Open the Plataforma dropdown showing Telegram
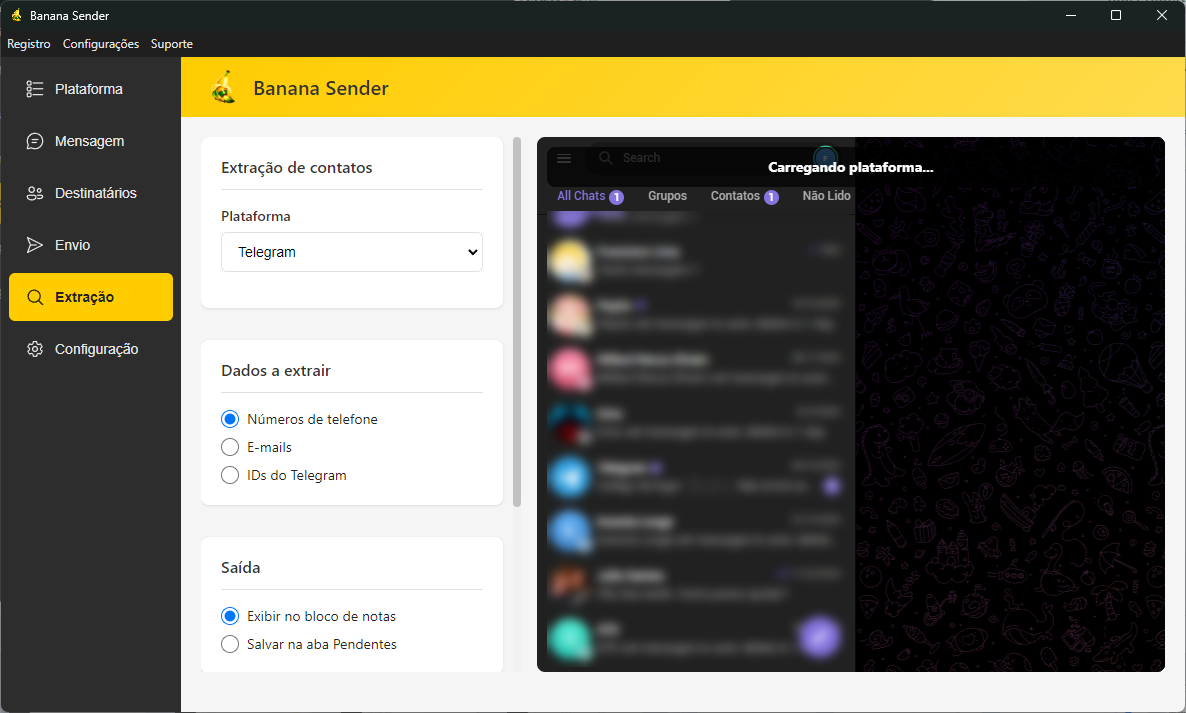This screenshot has height=713, width=1186. click(x=351, y=252)
